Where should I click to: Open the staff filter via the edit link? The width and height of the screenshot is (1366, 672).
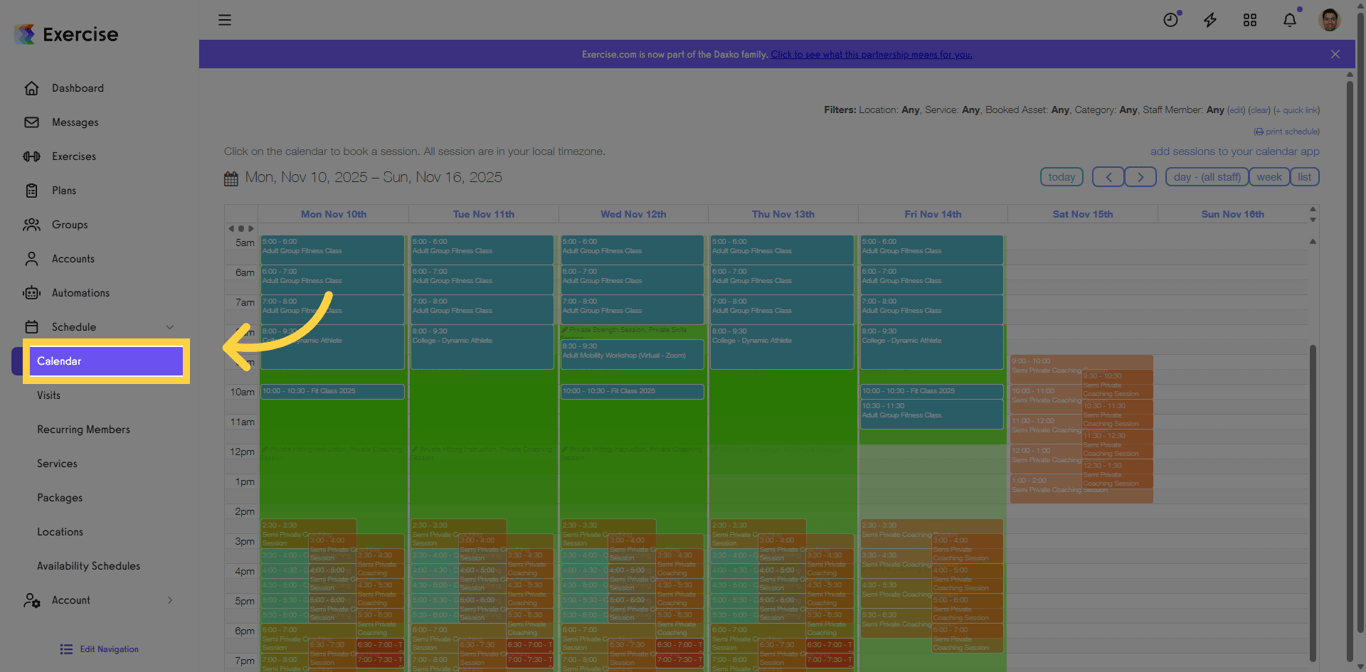point(1236,110)
